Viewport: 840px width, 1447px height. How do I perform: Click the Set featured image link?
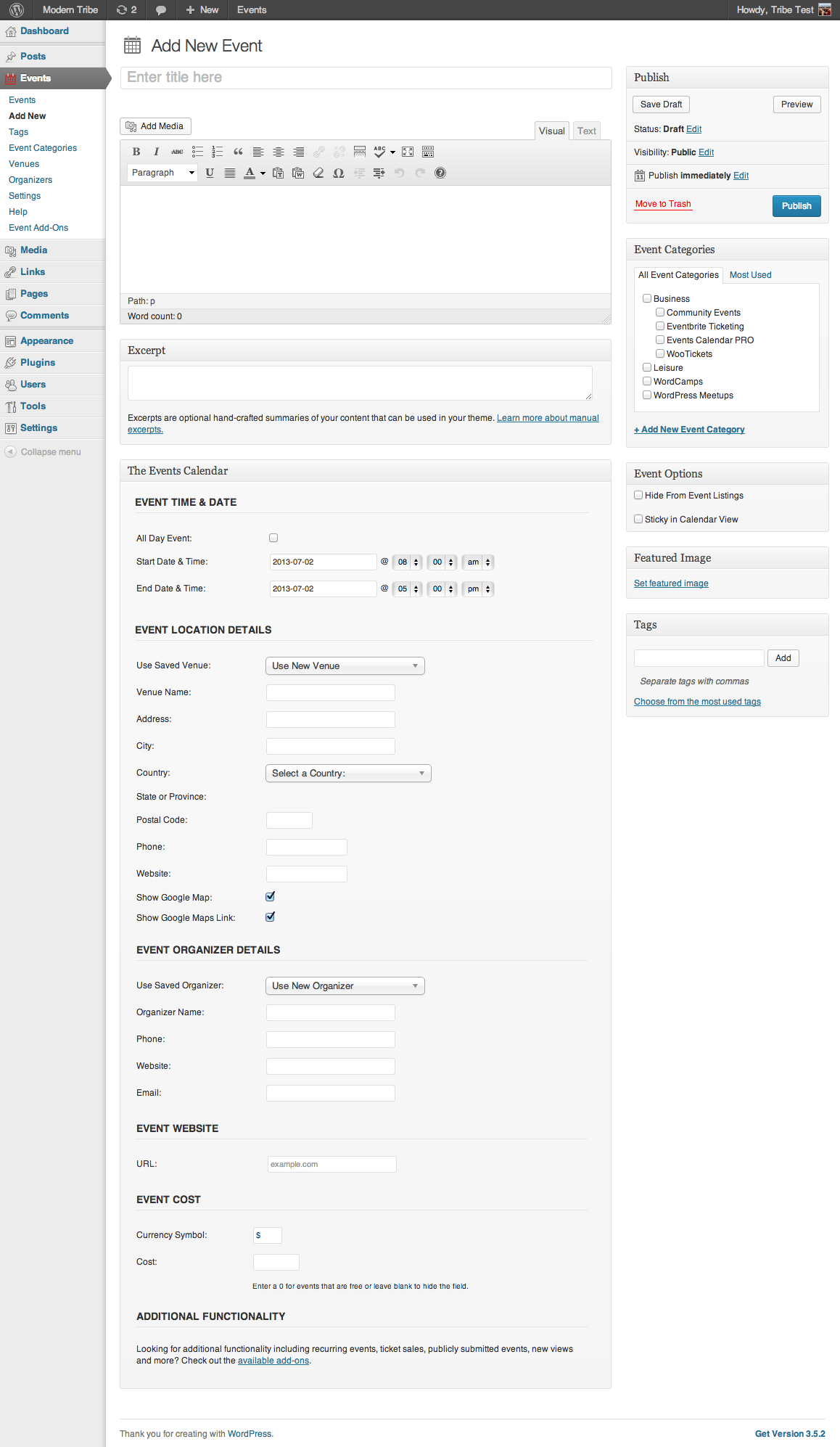[671, 583]
